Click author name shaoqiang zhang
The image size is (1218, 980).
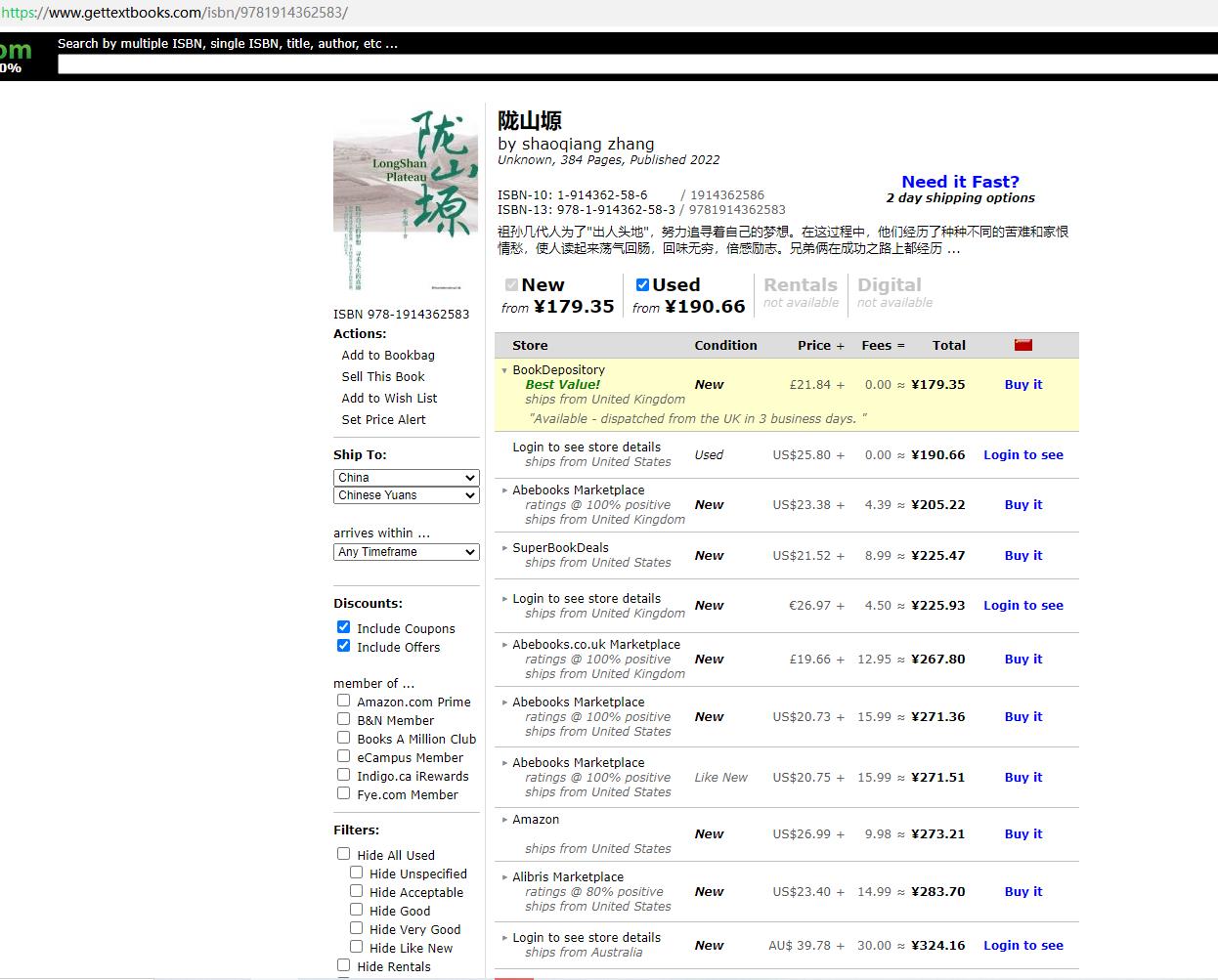pos(587,144)
